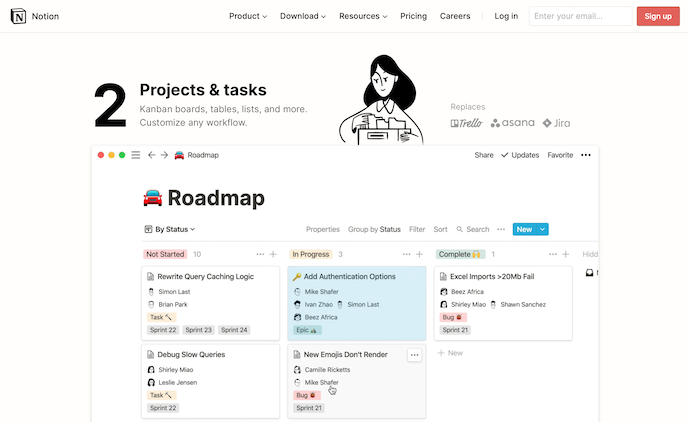Expand the Product dropdown menu

[x=248, y=16]
